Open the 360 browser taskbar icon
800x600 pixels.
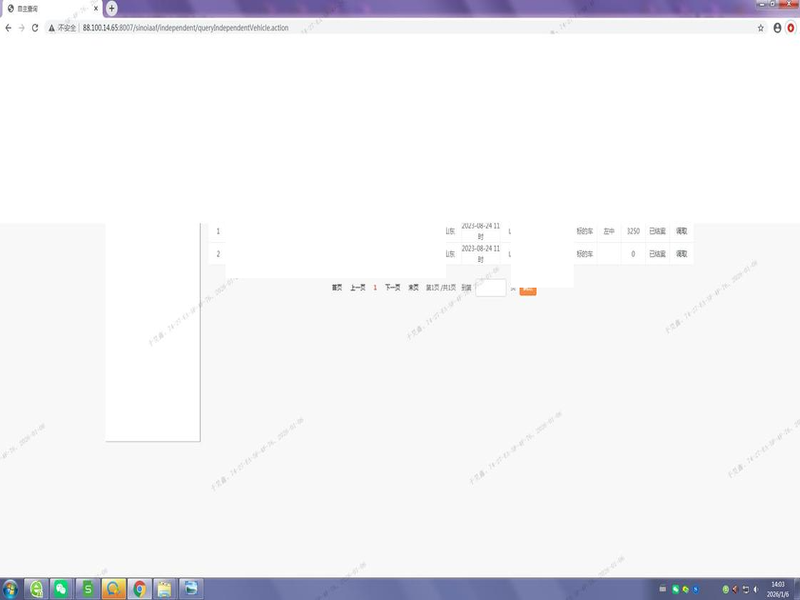click(36, 588)
